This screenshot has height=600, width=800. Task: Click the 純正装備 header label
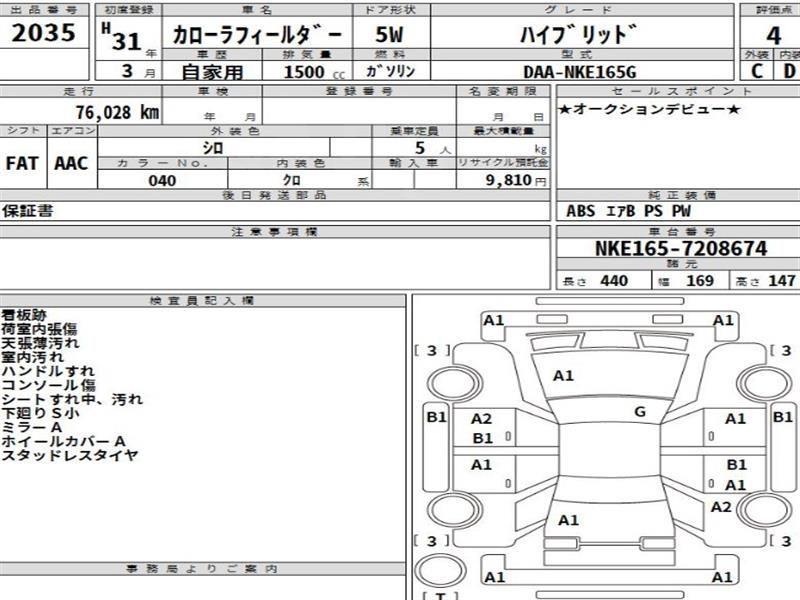tap(683, 195)
